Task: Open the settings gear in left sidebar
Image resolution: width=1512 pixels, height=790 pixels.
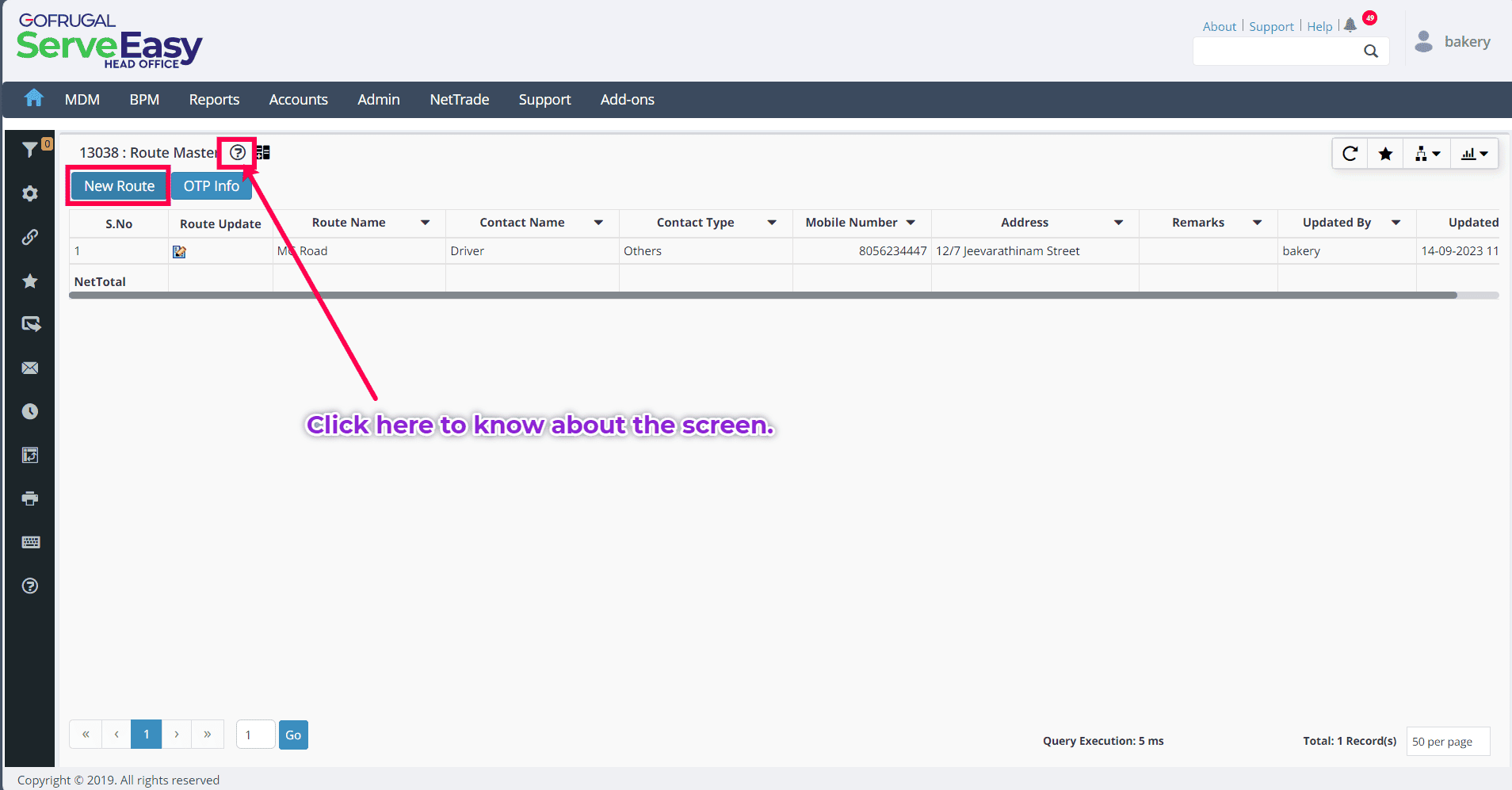Action: click(30, 193)
